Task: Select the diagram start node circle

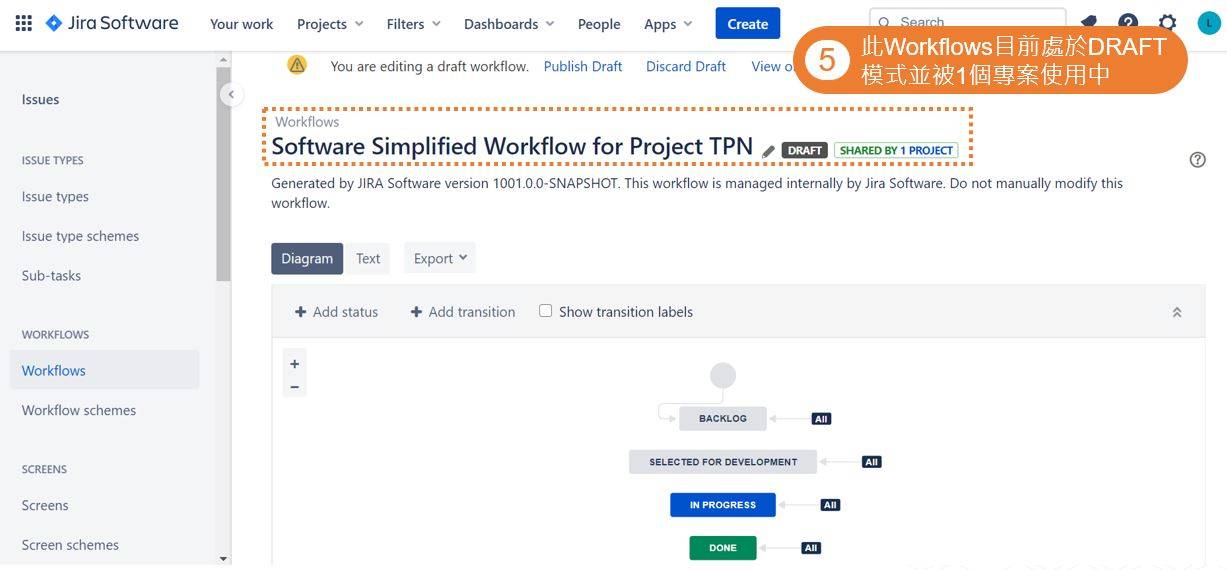Action: pyautogui.click(x=723, y=376)
